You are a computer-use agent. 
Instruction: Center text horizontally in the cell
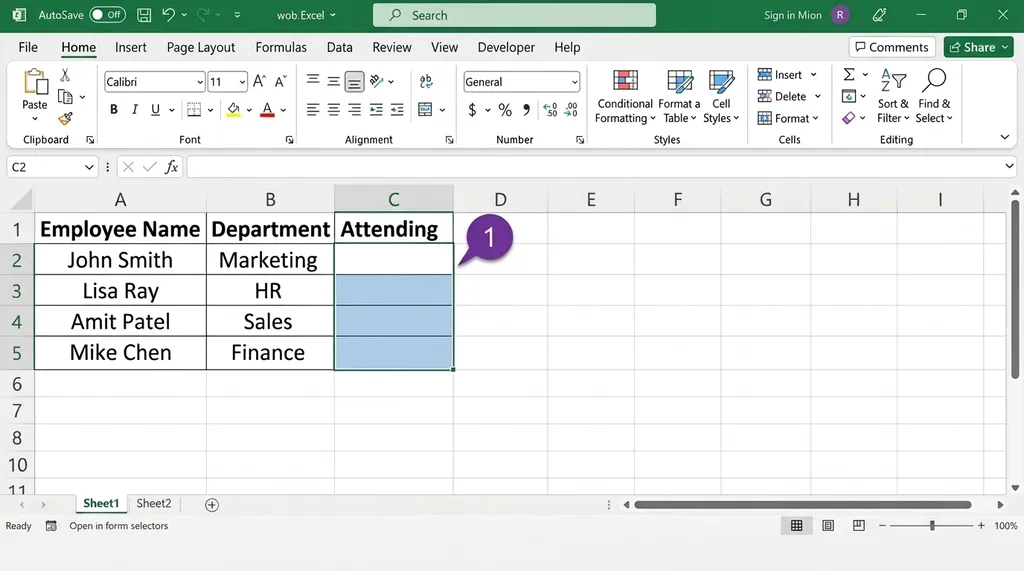[x=334, y=110]
